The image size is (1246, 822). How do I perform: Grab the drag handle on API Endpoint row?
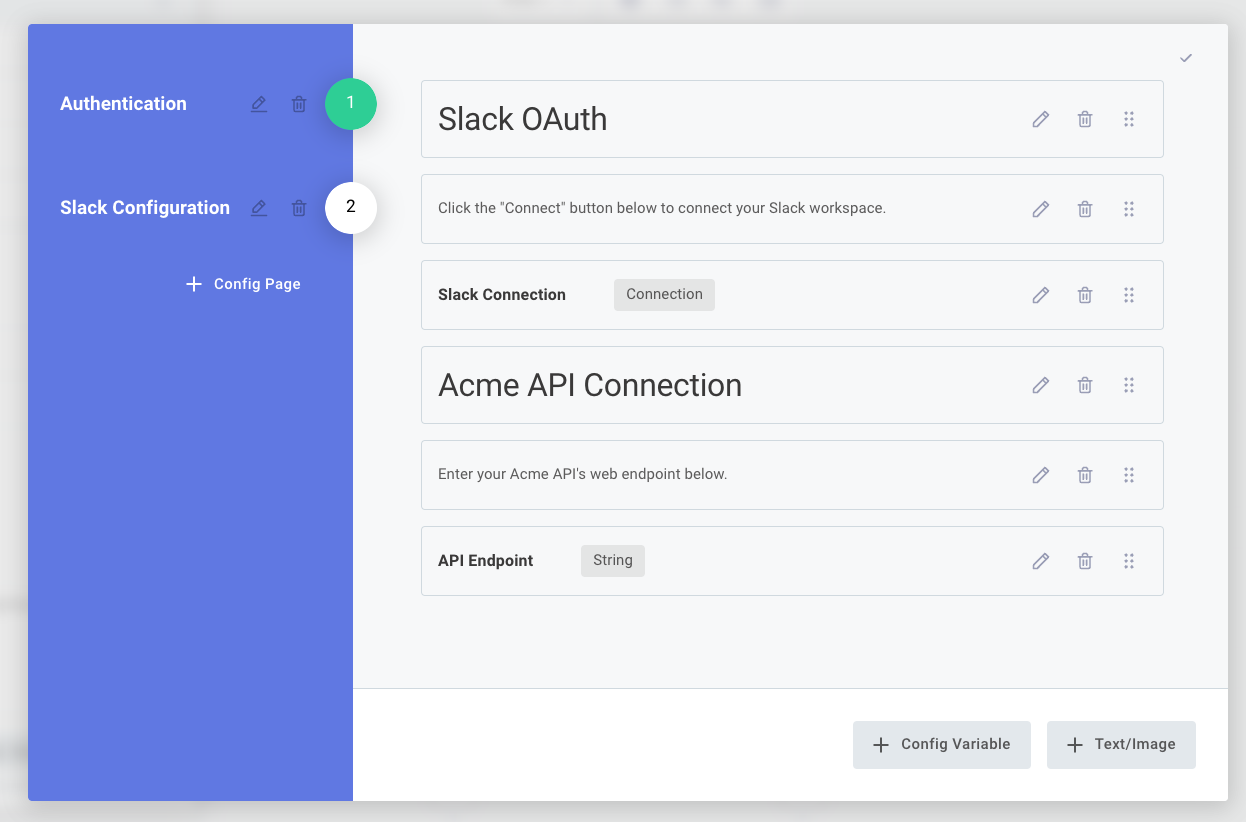click(1128, 560)
